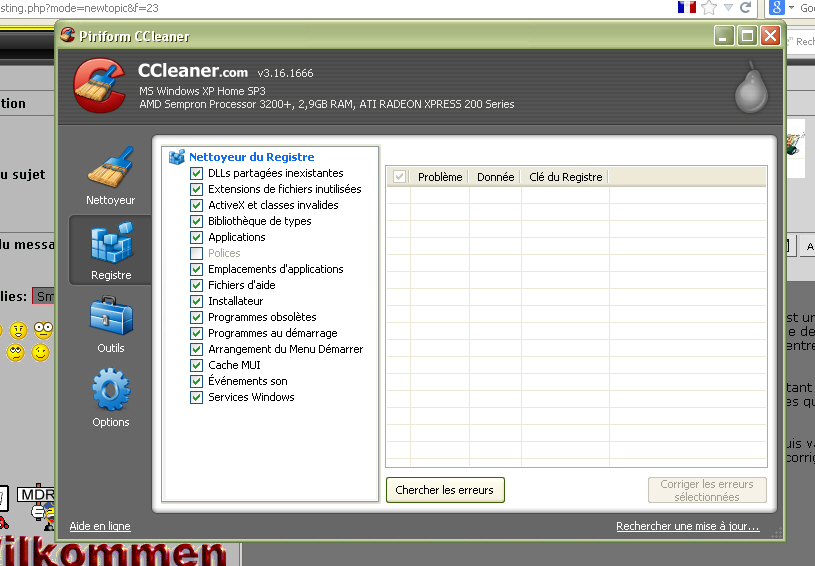
Task: Toggle ActiveX et classes invalides checkbox
Action: coord(196,205)
